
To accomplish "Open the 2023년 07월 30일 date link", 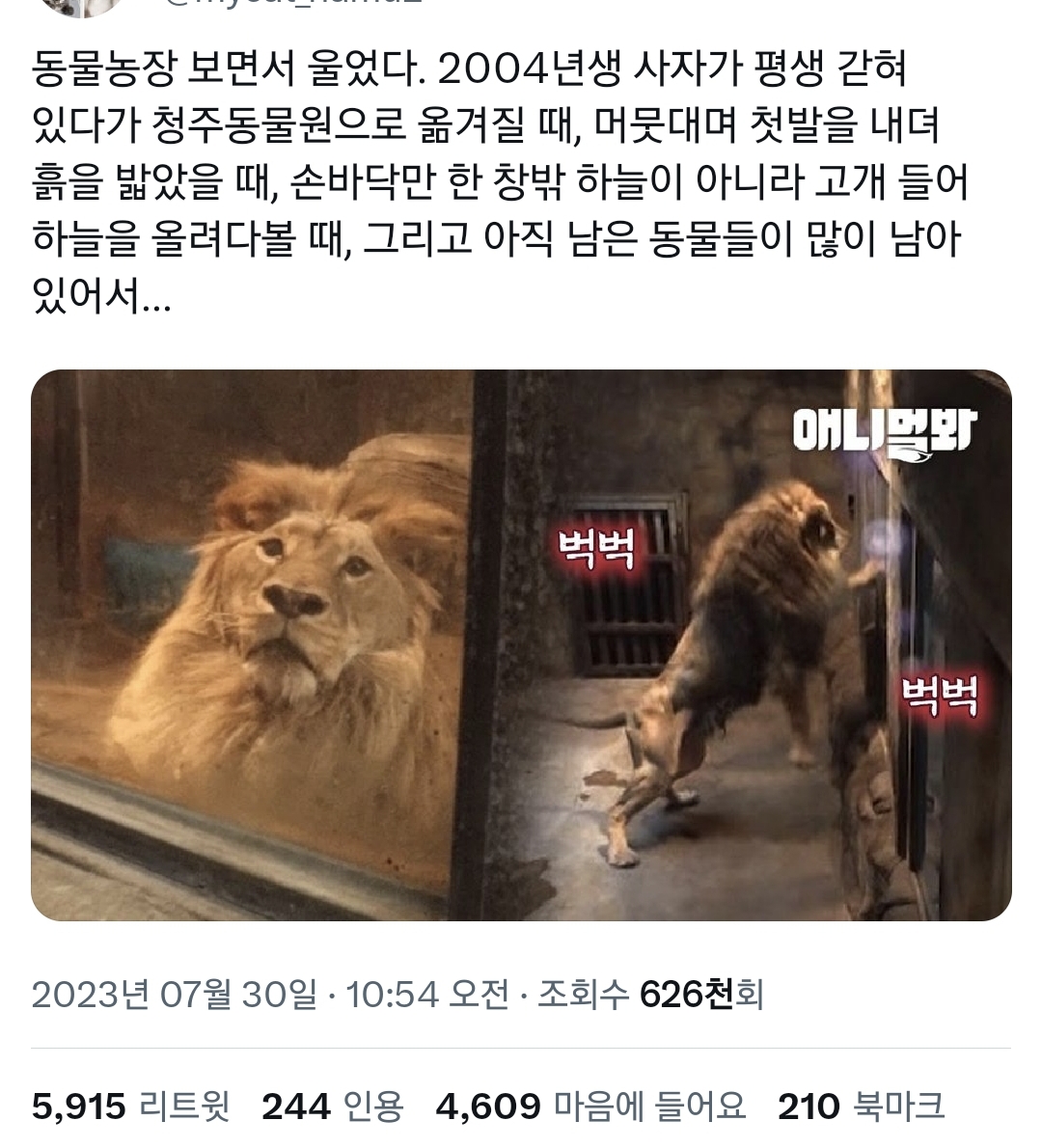I will point(175,995).
